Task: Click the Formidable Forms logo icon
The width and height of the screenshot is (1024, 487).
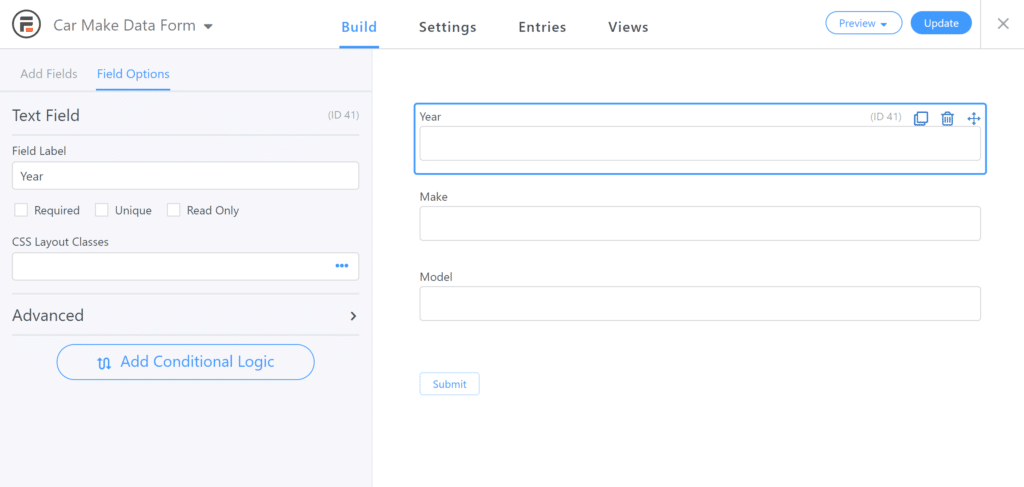Action: point(27,25)
